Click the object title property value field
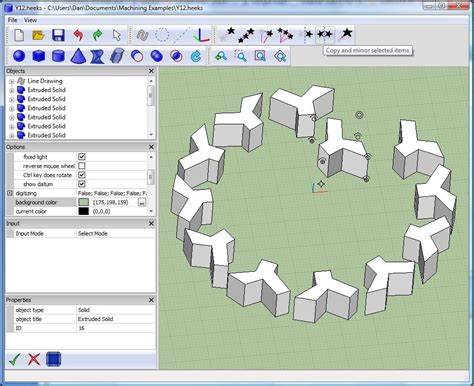 tap(116, 319)
